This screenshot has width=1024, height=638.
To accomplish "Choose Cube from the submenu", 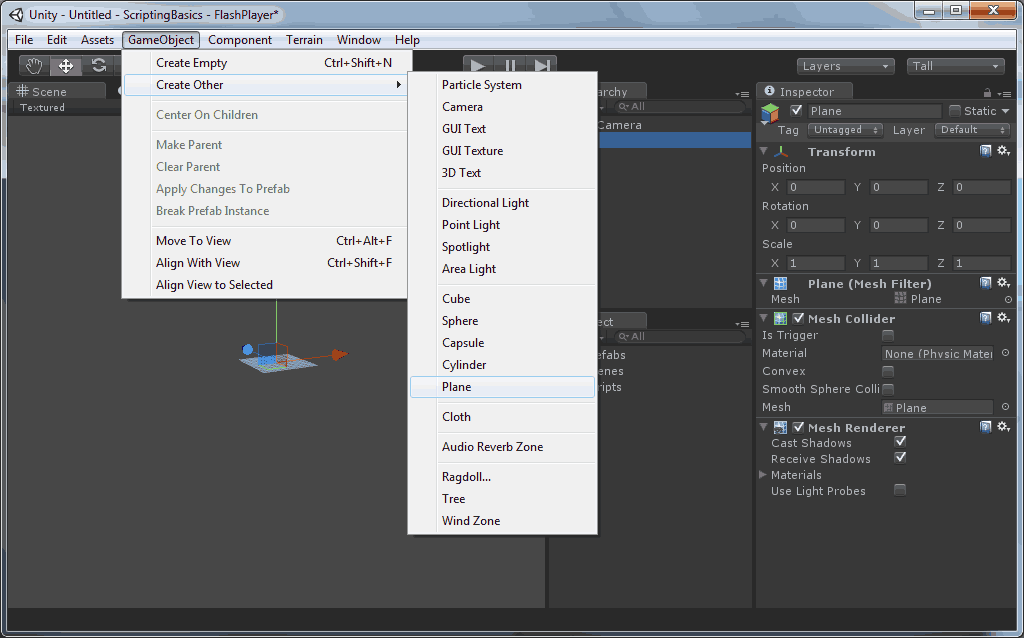I will pos(502,298).
